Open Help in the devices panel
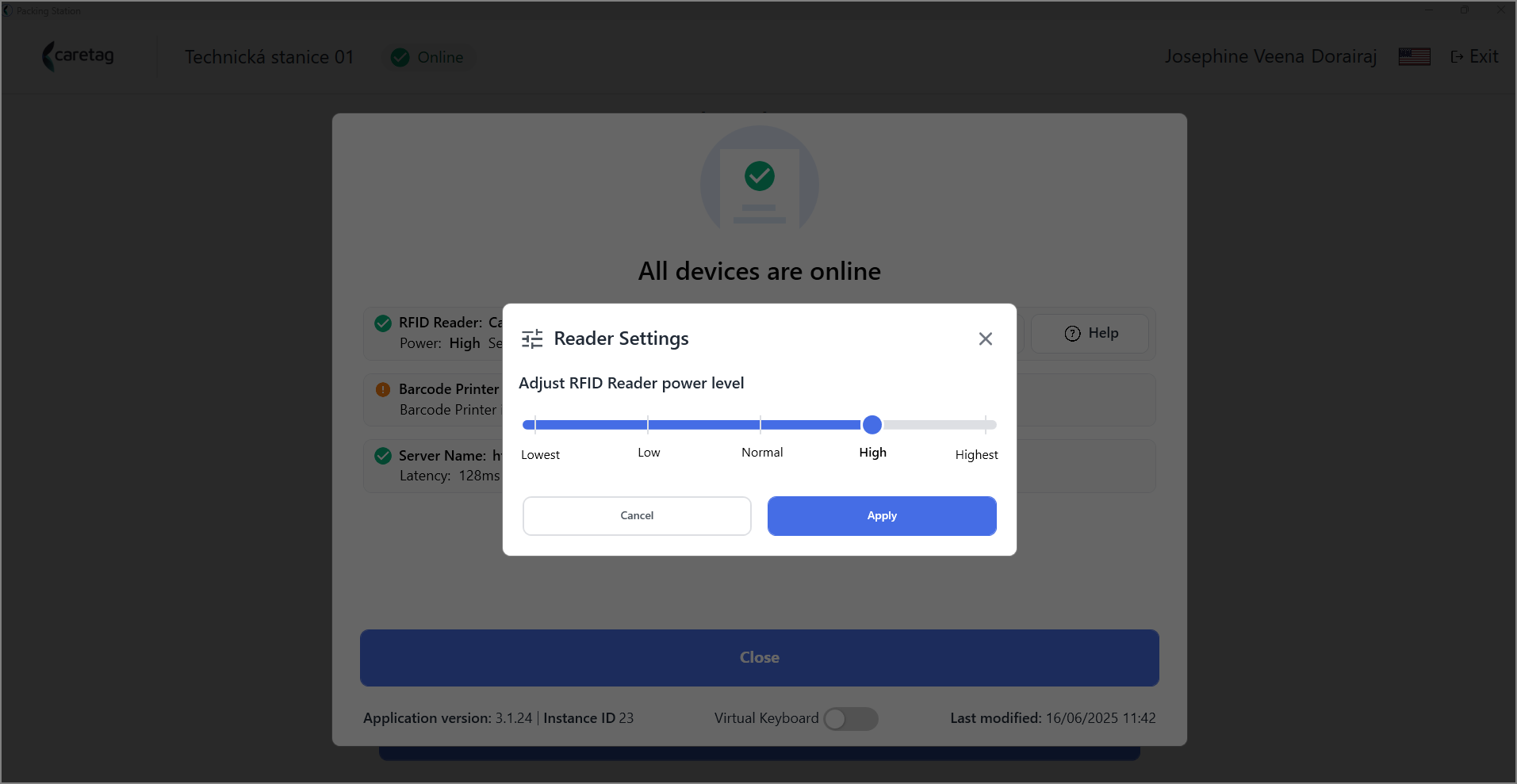 (x=1090, y=334)
